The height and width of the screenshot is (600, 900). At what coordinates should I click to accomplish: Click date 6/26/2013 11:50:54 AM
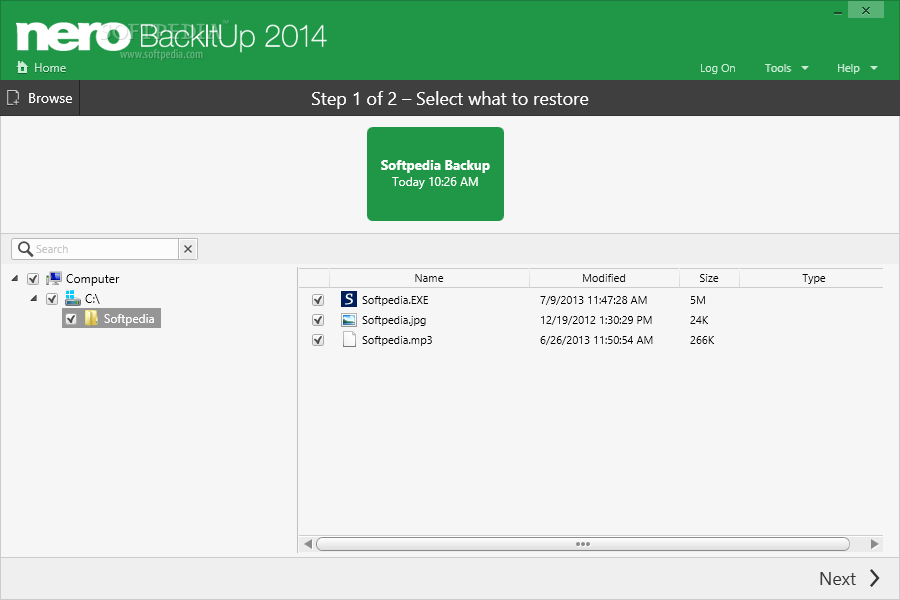596,340
